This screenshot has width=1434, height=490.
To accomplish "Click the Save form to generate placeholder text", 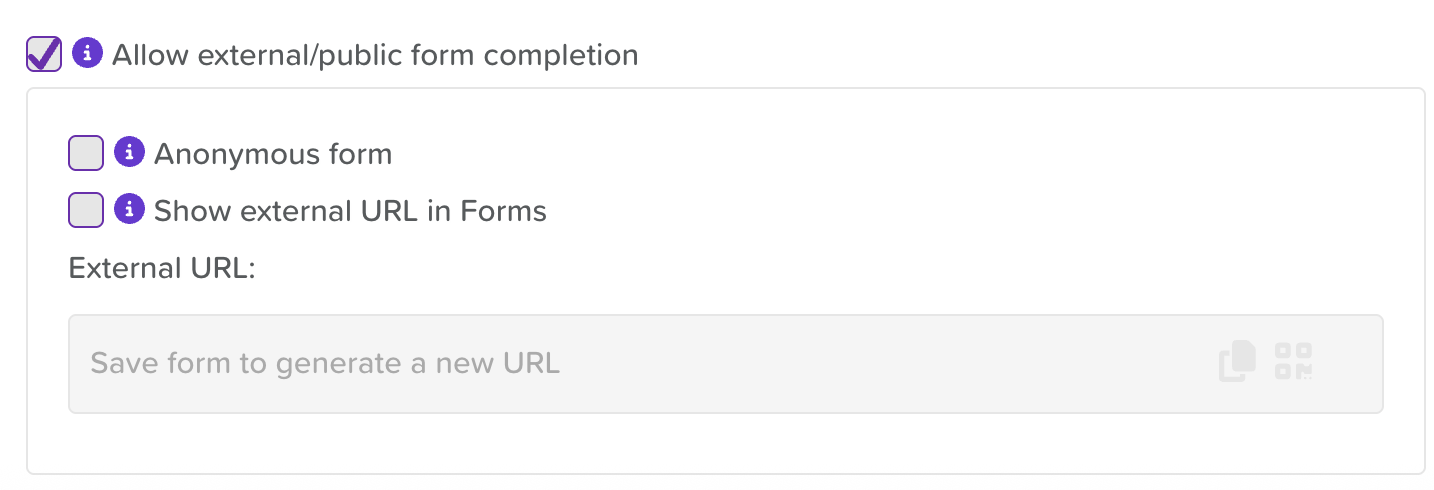I will (325, 363).
